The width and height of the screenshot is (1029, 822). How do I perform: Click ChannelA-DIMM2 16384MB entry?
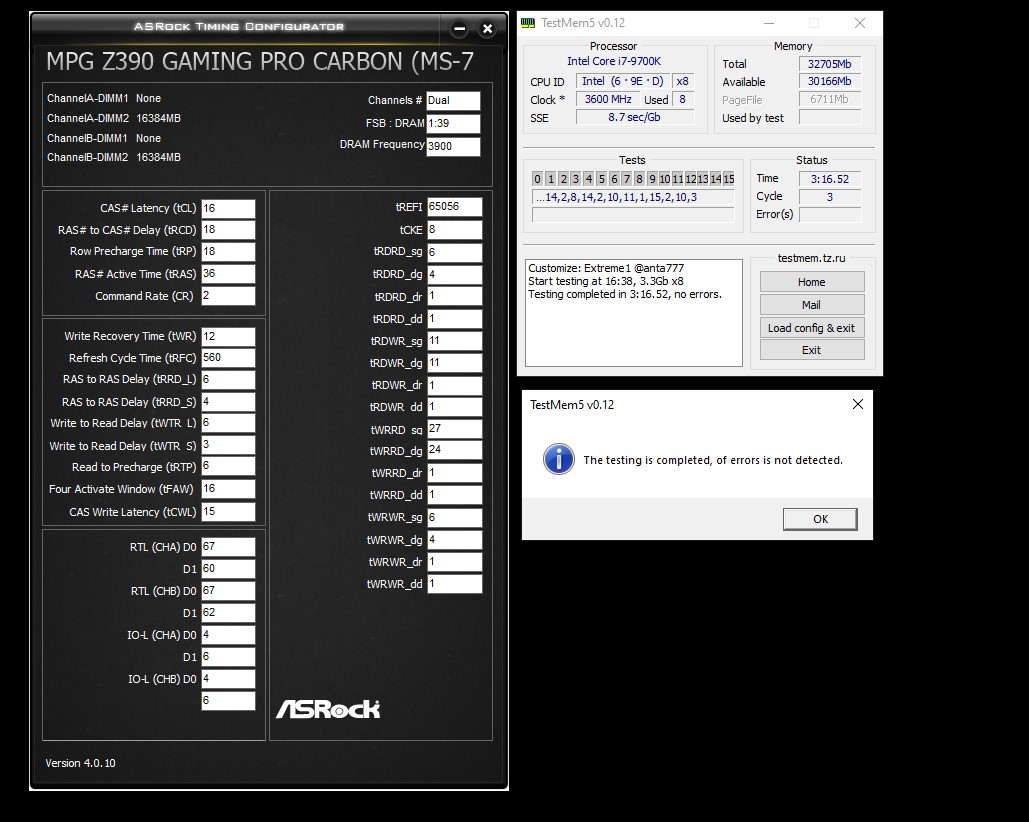pyautogui.click(x=114, y=118)
